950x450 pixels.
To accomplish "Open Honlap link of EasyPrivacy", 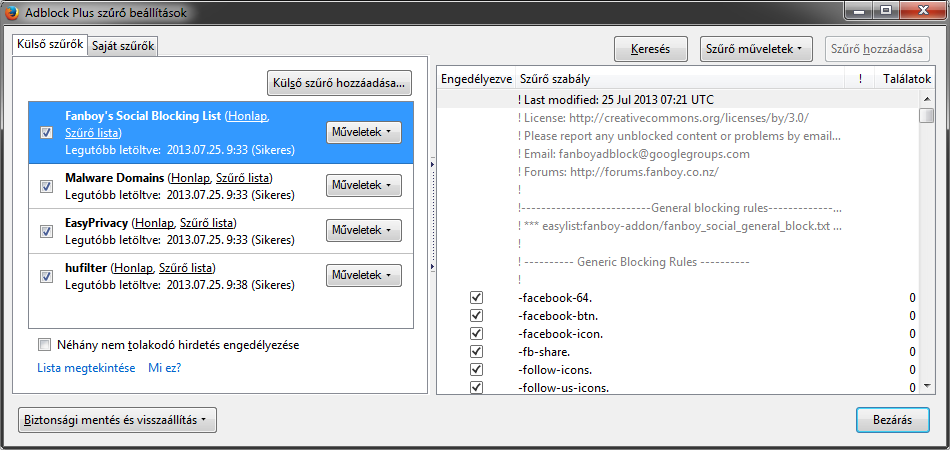I will coord(153,223).
